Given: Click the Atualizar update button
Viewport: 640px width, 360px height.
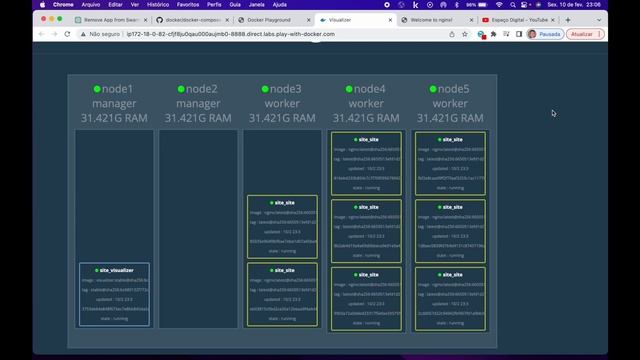Looking at the screenshot, I should [584, 34].
